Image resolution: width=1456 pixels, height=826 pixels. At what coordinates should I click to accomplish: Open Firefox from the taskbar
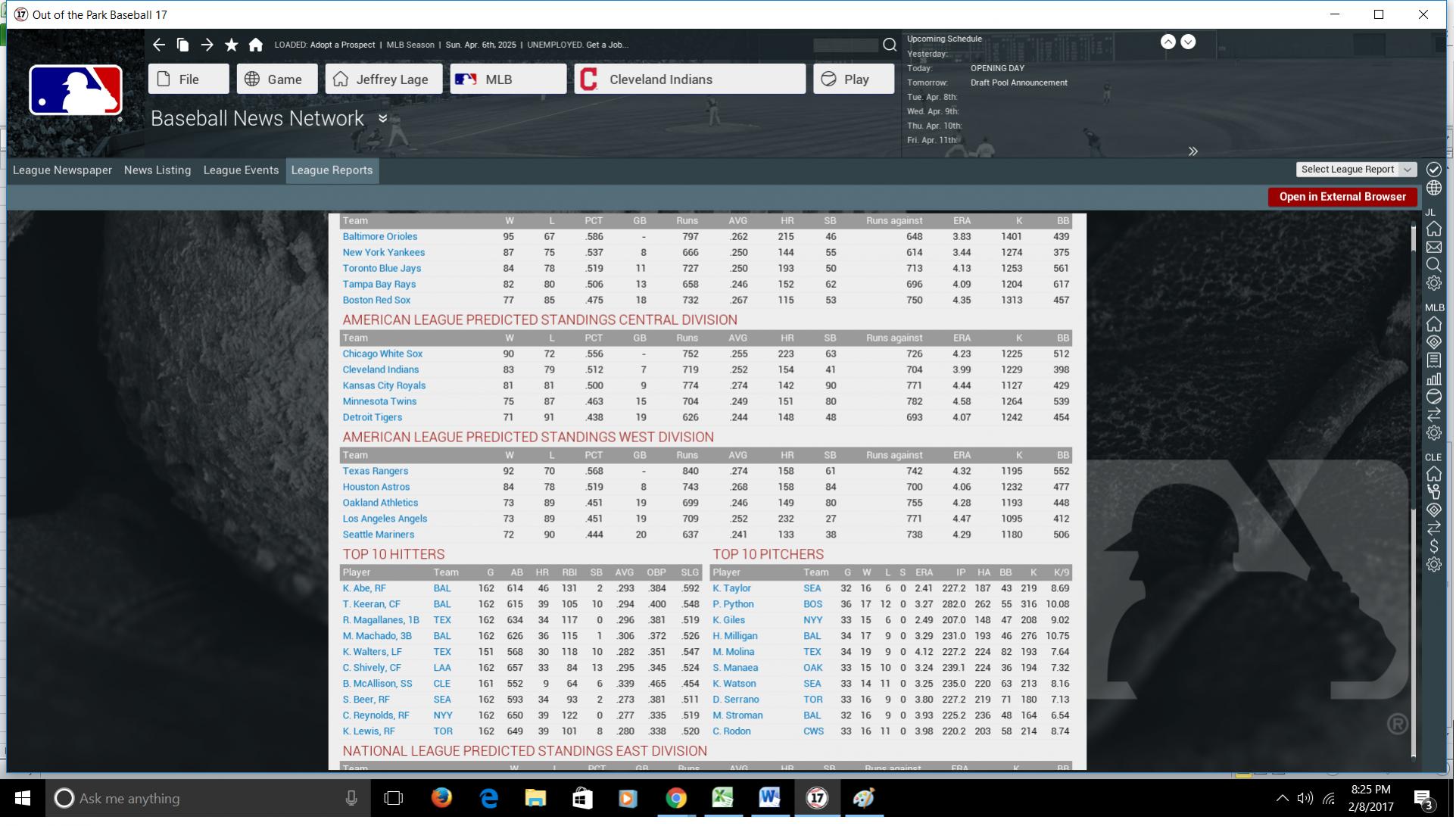[441, 799]
